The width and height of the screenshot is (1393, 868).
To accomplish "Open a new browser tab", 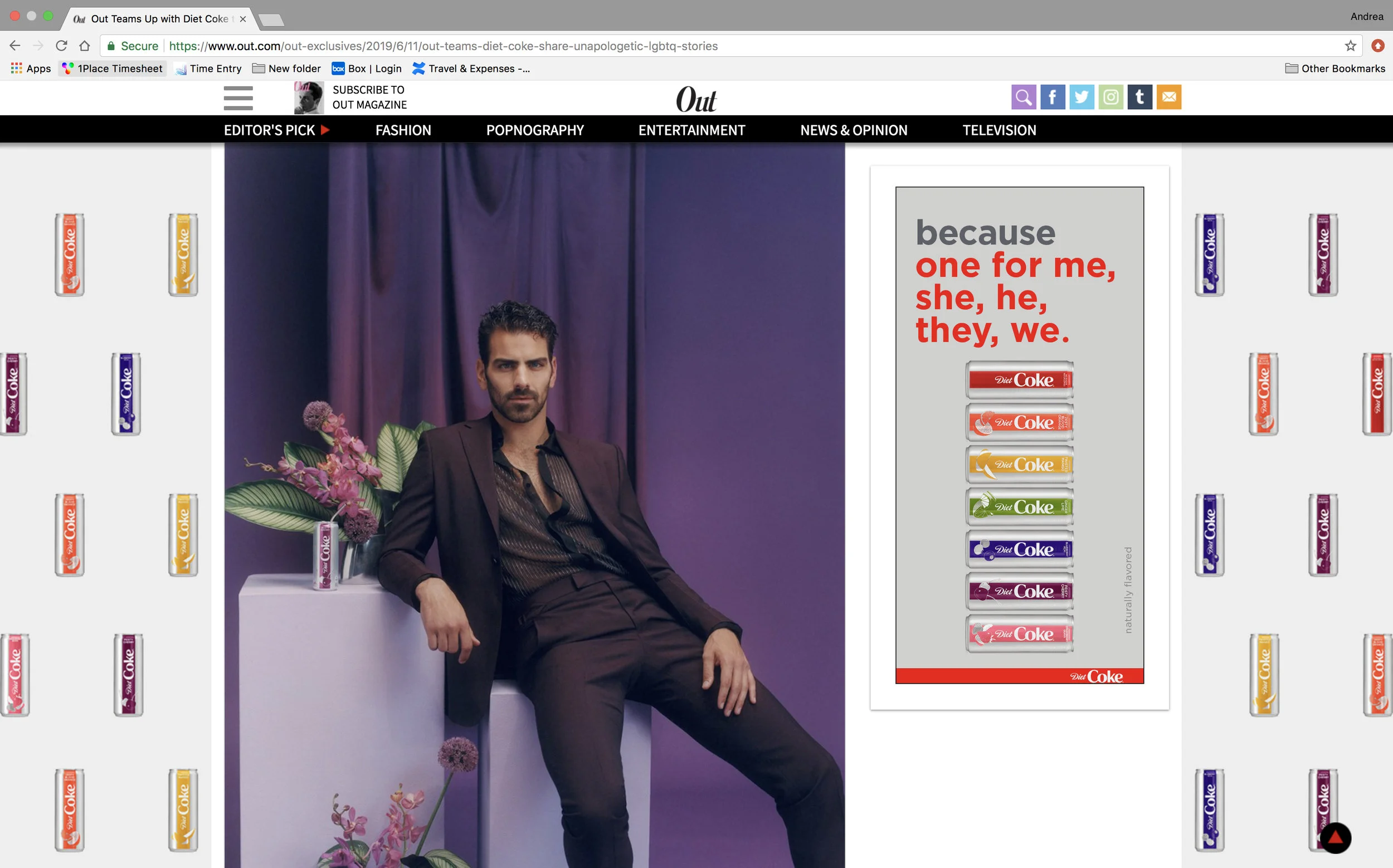I will click(271, 20).
